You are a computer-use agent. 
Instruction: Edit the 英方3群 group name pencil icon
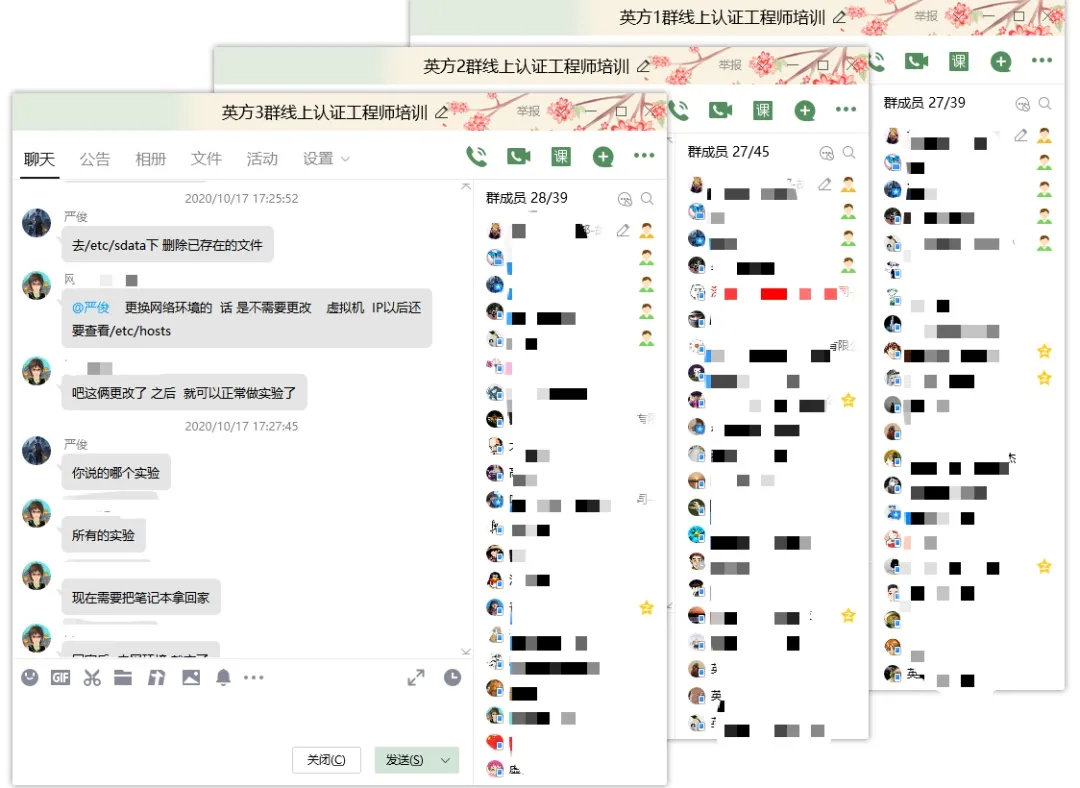pos(442,112)
